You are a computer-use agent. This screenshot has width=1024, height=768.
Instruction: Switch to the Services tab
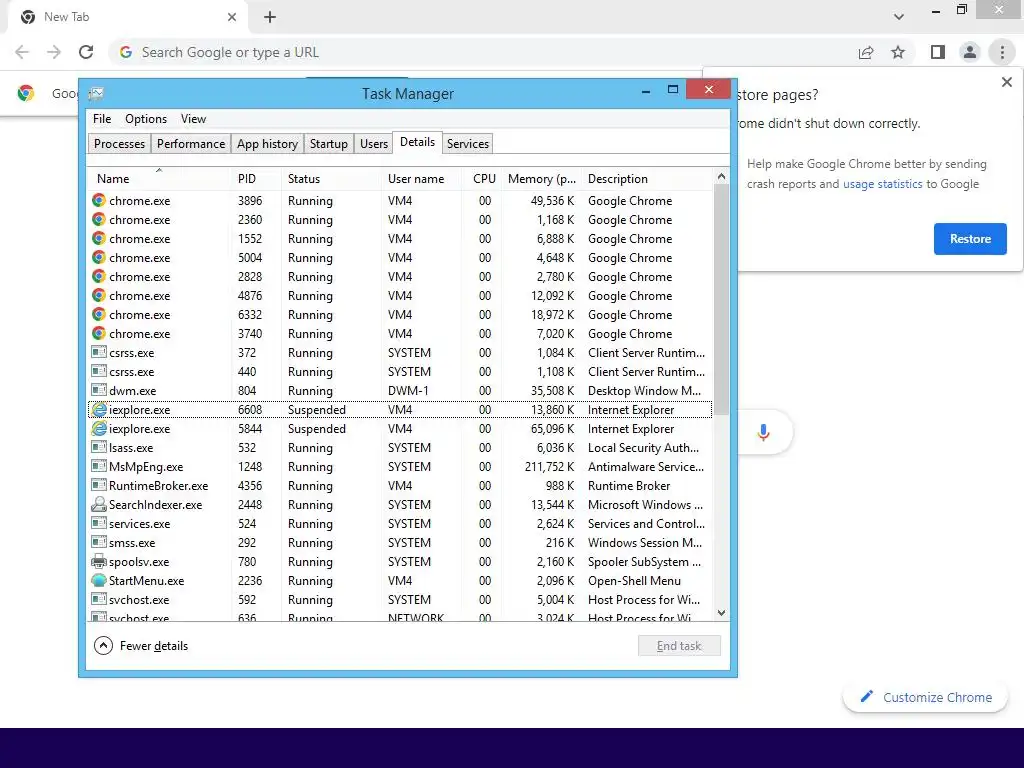pos(468,144)
